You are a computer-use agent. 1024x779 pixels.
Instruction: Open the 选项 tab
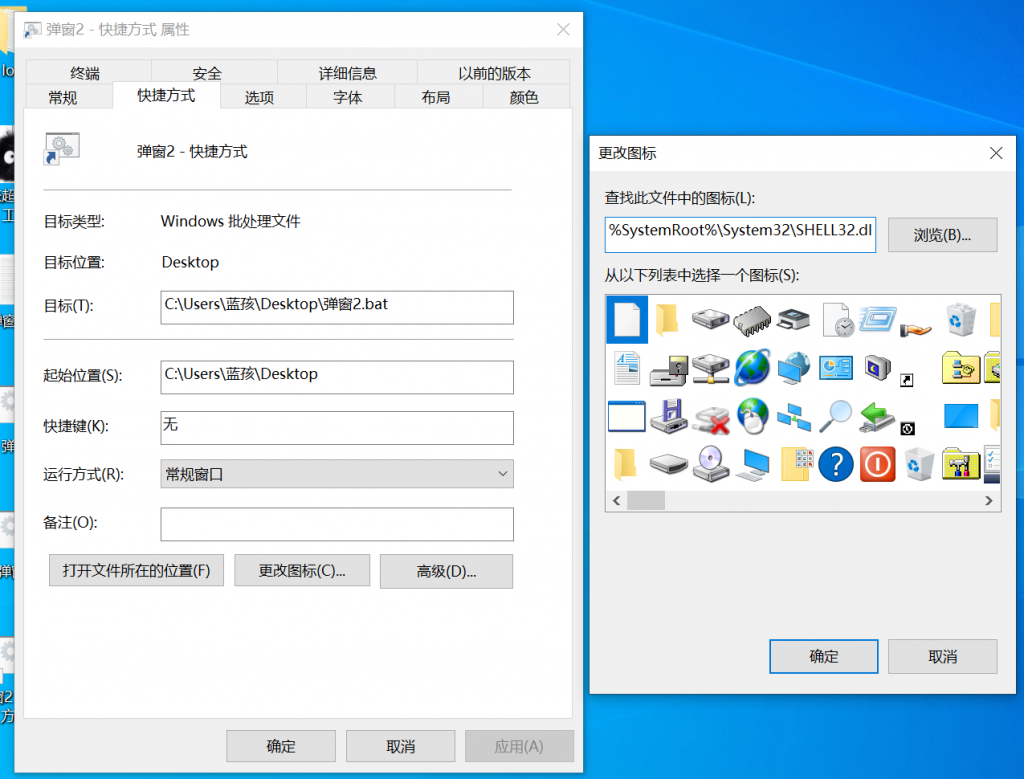click(259, 97)
